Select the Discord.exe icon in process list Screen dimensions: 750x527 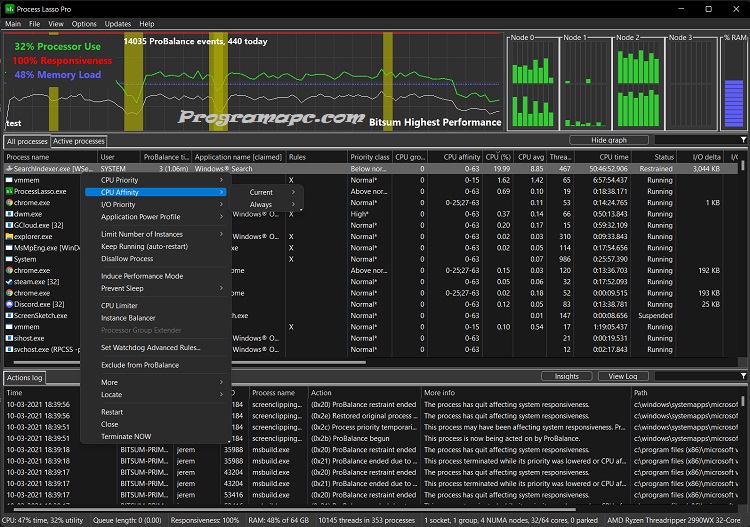[9, 304]
